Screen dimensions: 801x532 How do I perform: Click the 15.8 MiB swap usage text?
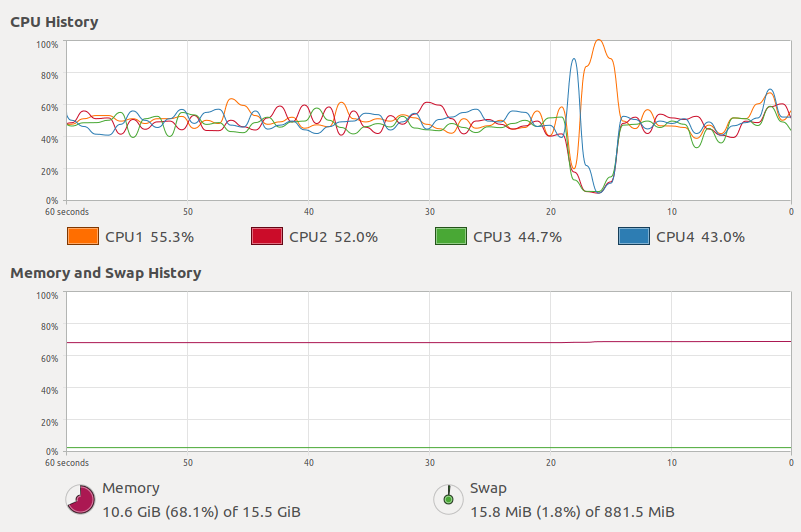click(572, 512)
